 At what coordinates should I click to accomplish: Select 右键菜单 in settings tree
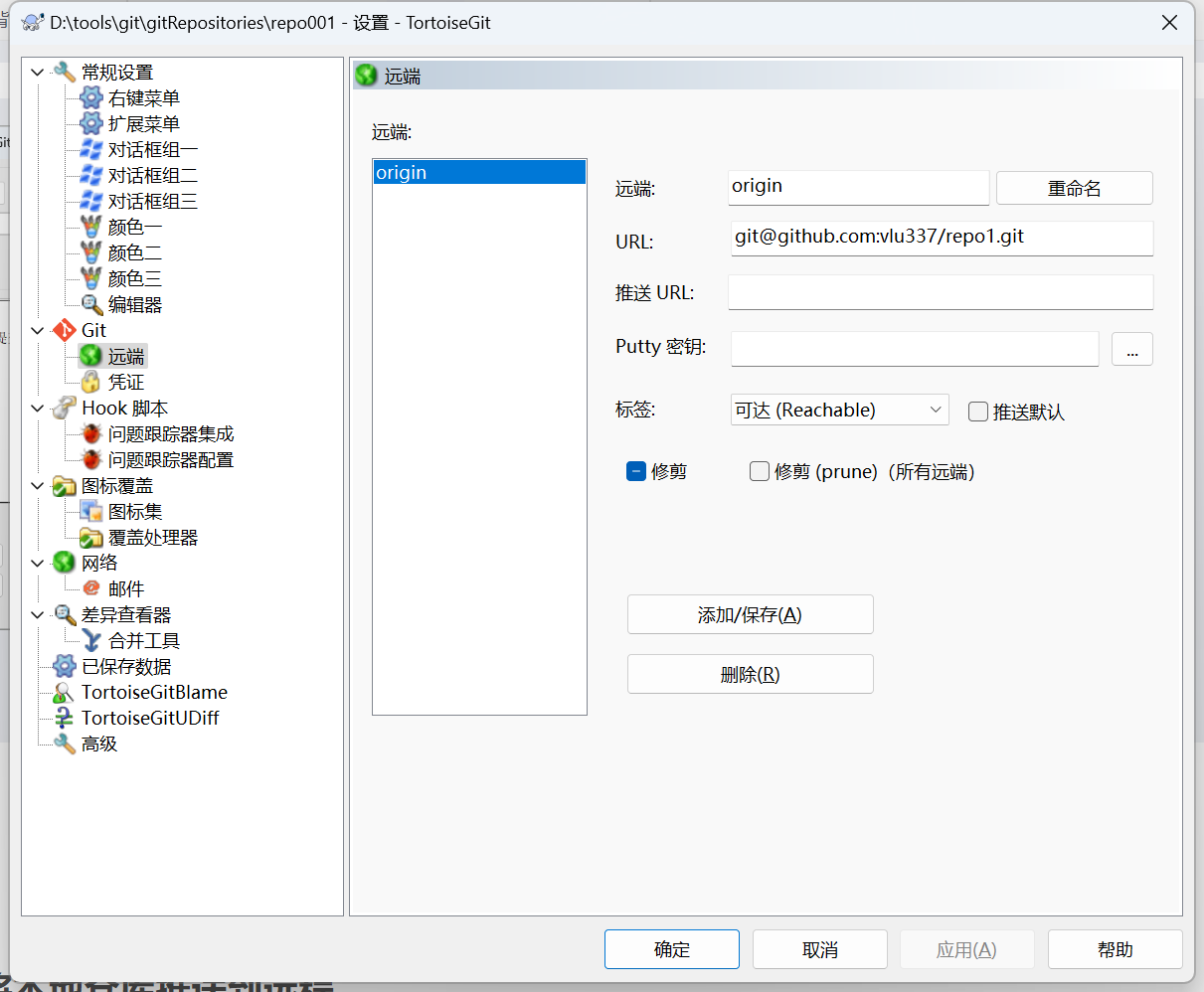click(144, 97)
